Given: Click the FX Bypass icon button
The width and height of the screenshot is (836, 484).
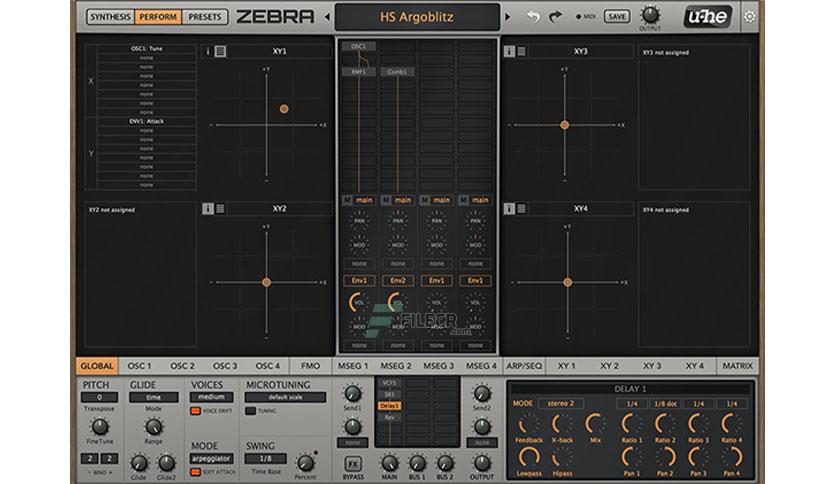Looking at the screenshot, I should pyautogui.click(x=353, y=463).
